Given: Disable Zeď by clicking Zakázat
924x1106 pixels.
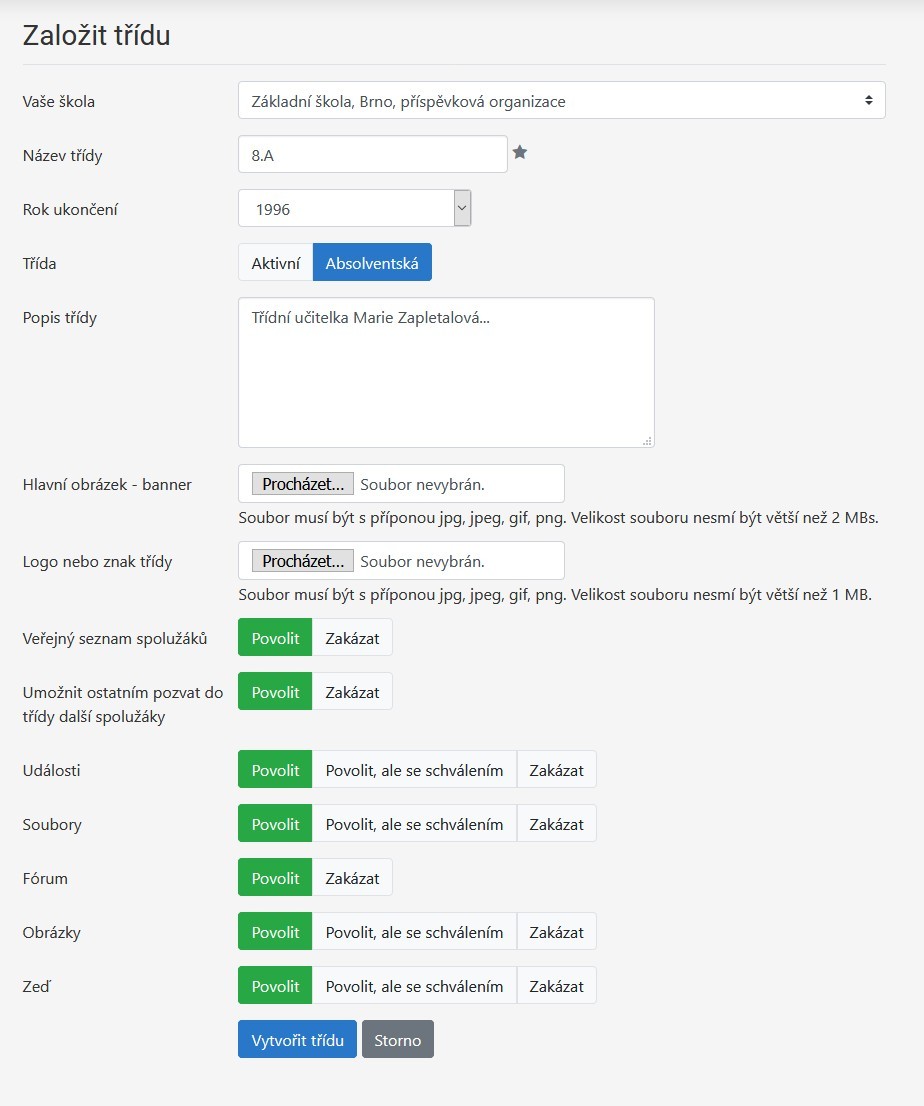Looking at the screenshot, I should (x=556, y=986).
